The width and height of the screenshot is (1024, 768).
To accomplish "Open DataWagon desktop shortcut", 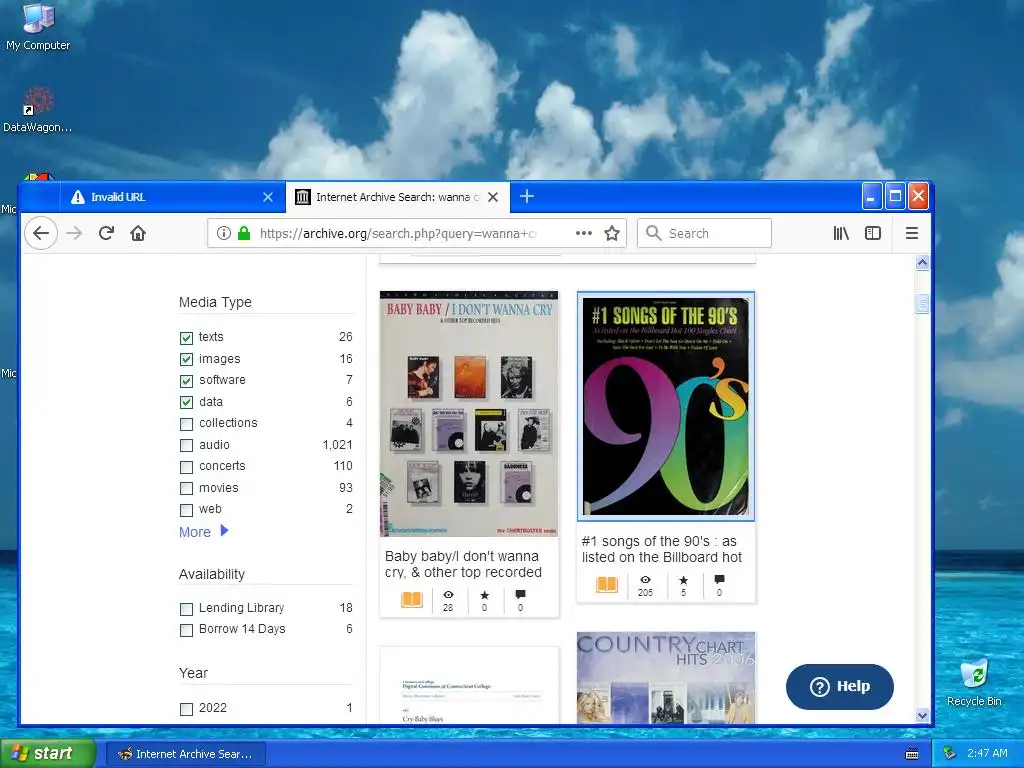I will (37, 110).
